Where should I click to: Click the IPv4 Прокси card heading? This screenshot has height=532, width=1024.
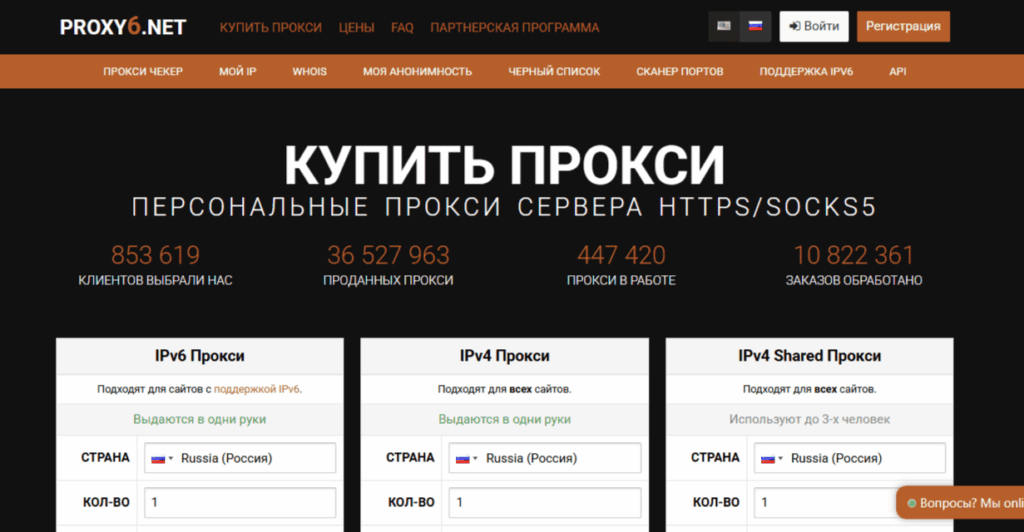pyautogui.click(x=504, y=356)
